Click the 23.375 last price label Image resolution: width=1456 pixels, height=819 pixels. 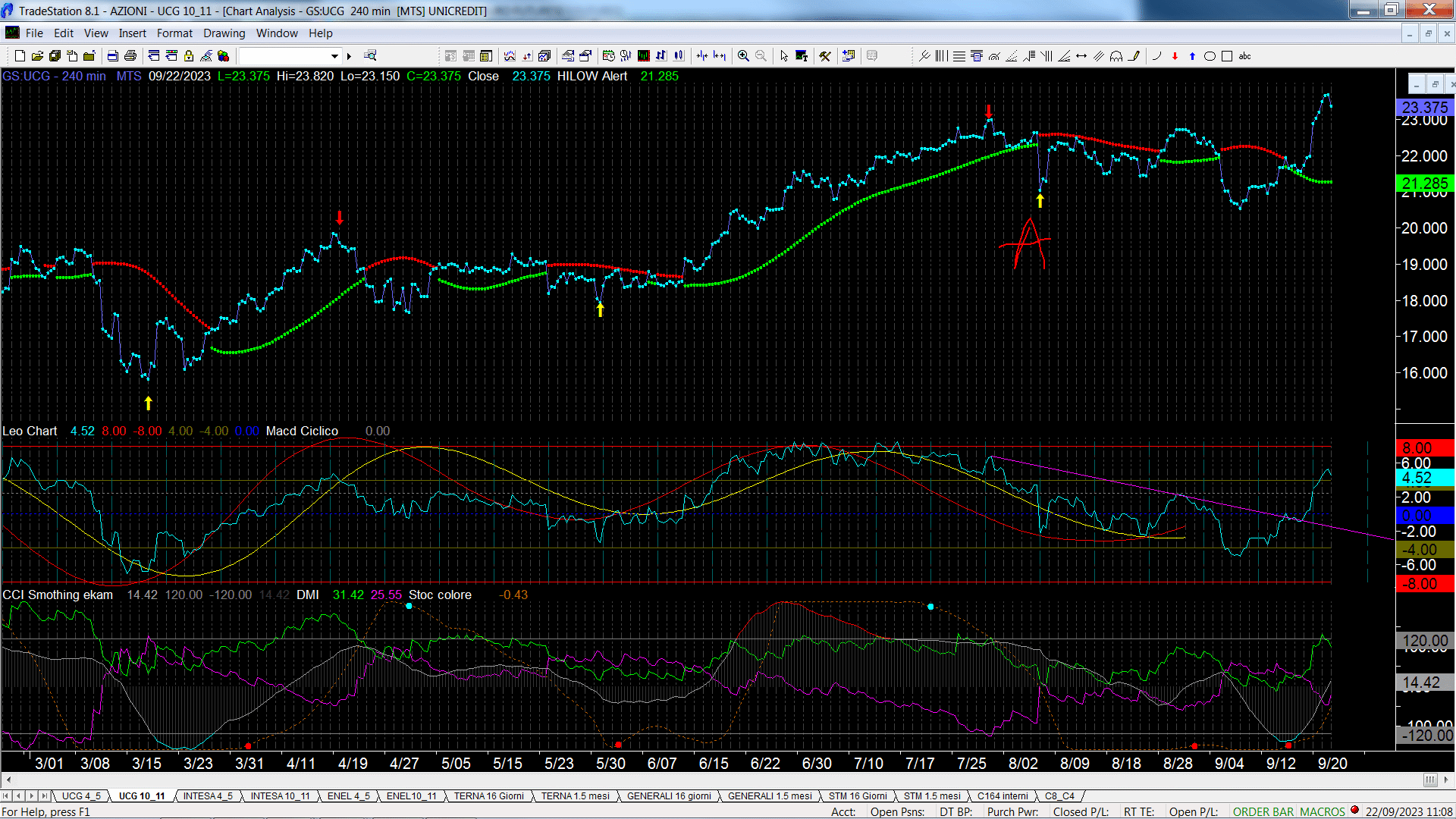pos(1424,108)
